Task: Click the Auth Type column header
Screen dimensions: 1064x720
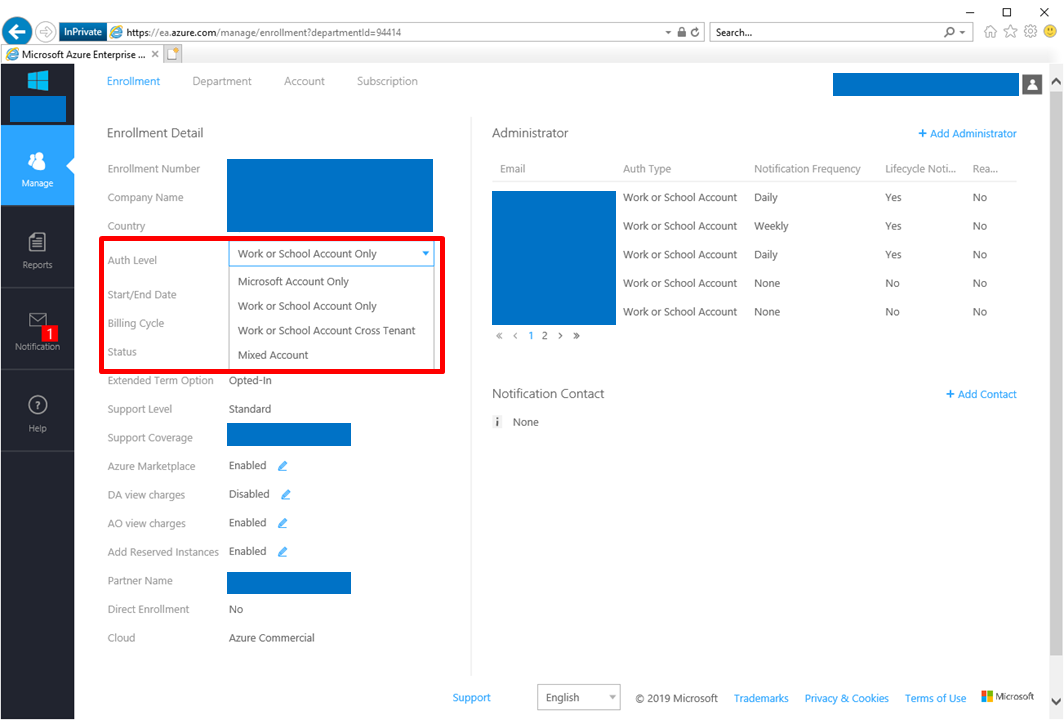Action: pyautogui.click(x=647, y=169)
